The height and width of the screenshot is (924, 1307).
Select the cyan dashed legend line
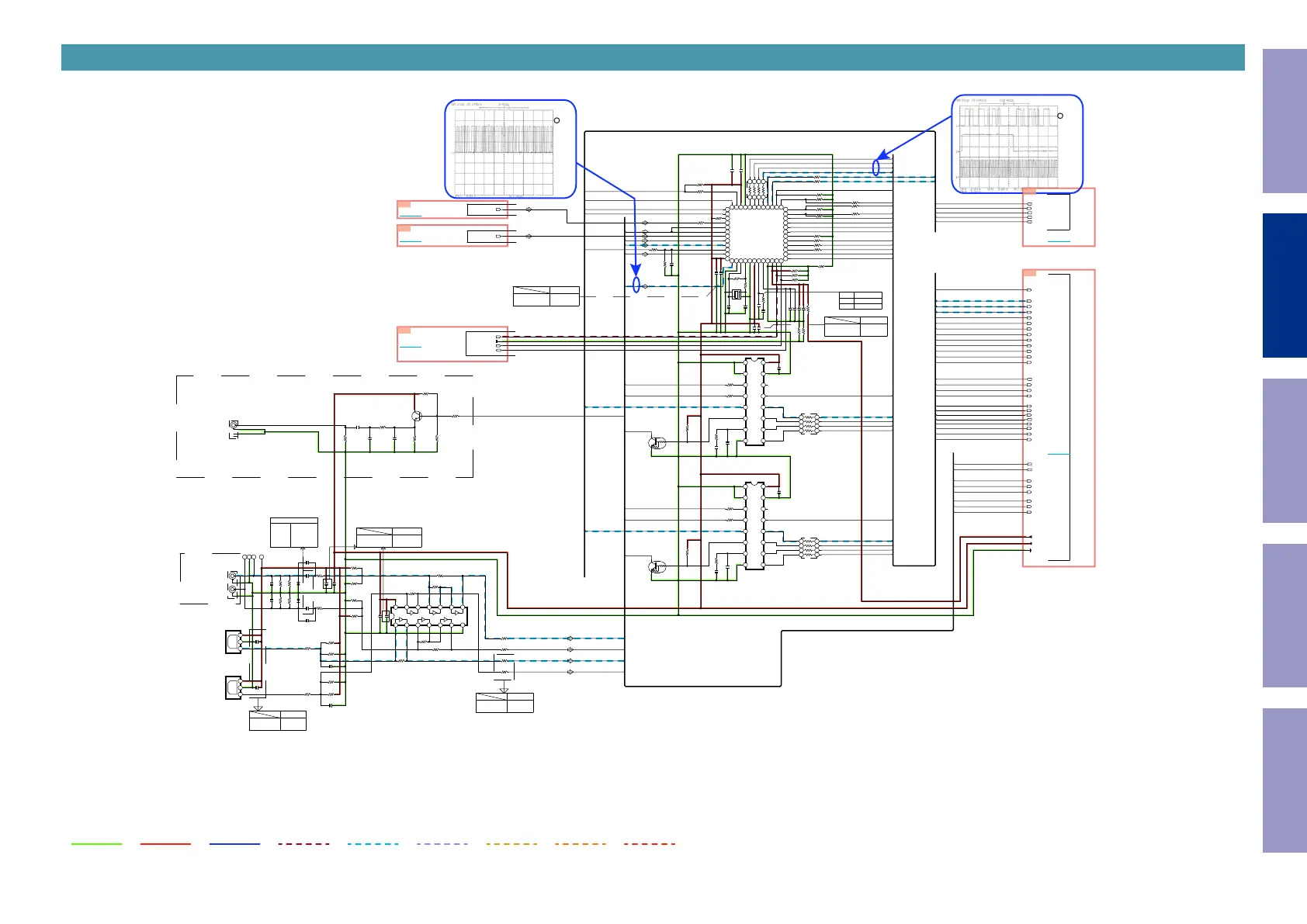[373, 843]
